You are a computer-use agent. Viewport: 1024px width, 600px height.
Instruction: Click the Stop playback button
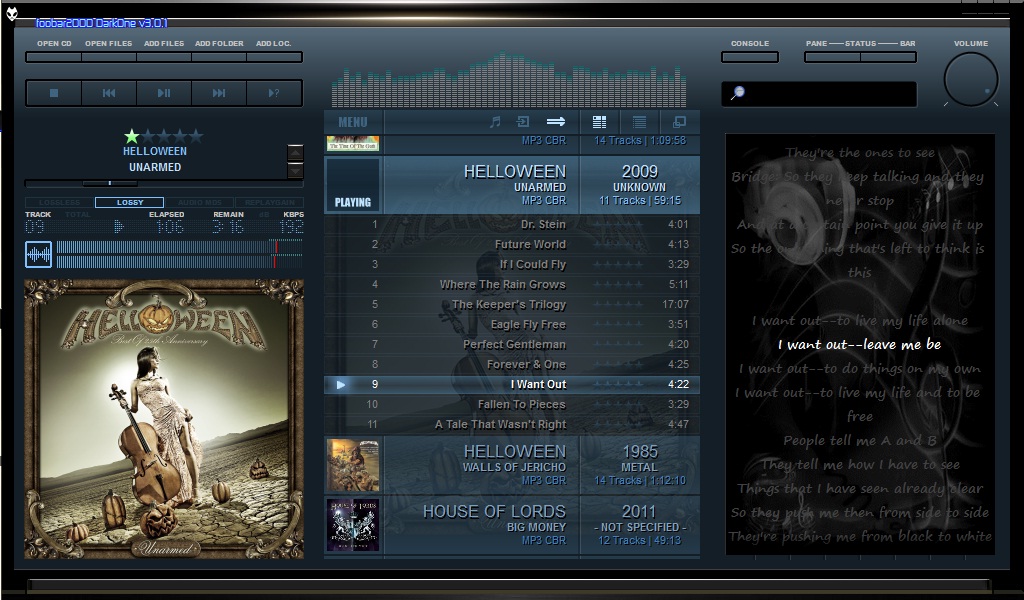click(54, 93)
